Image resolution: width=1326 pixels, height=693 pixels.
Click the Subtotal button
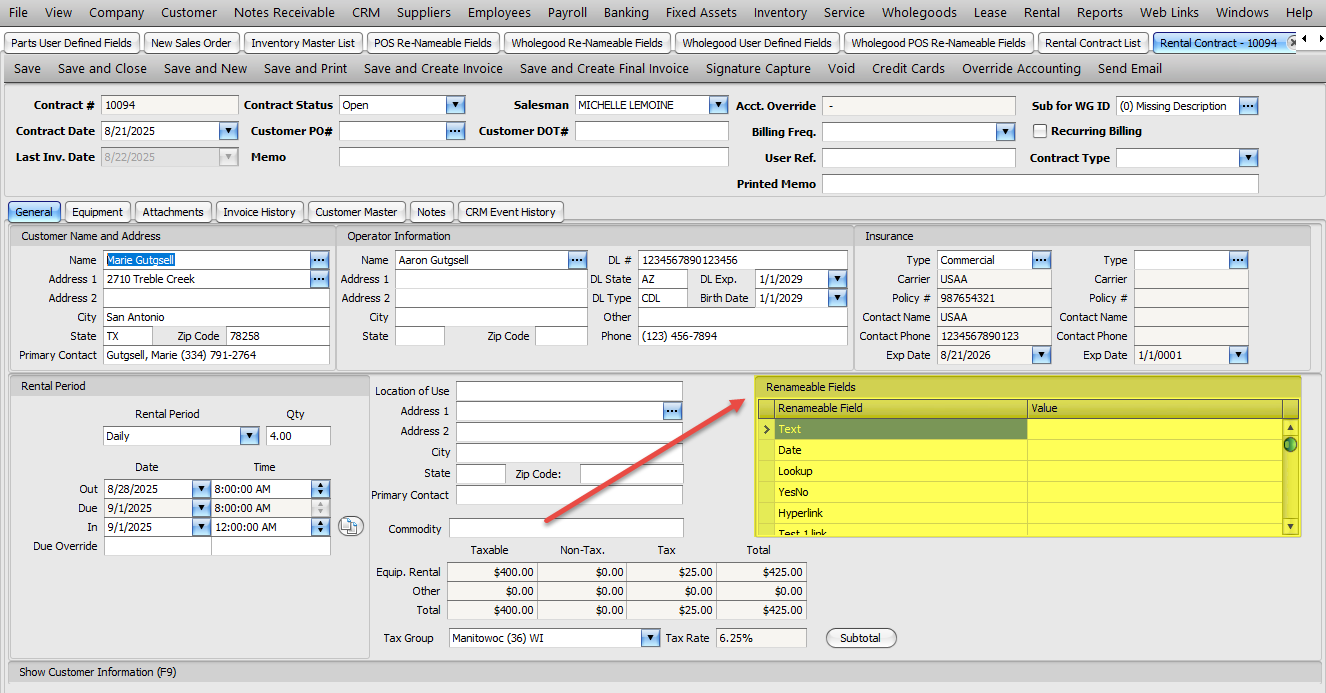[860, 638]
